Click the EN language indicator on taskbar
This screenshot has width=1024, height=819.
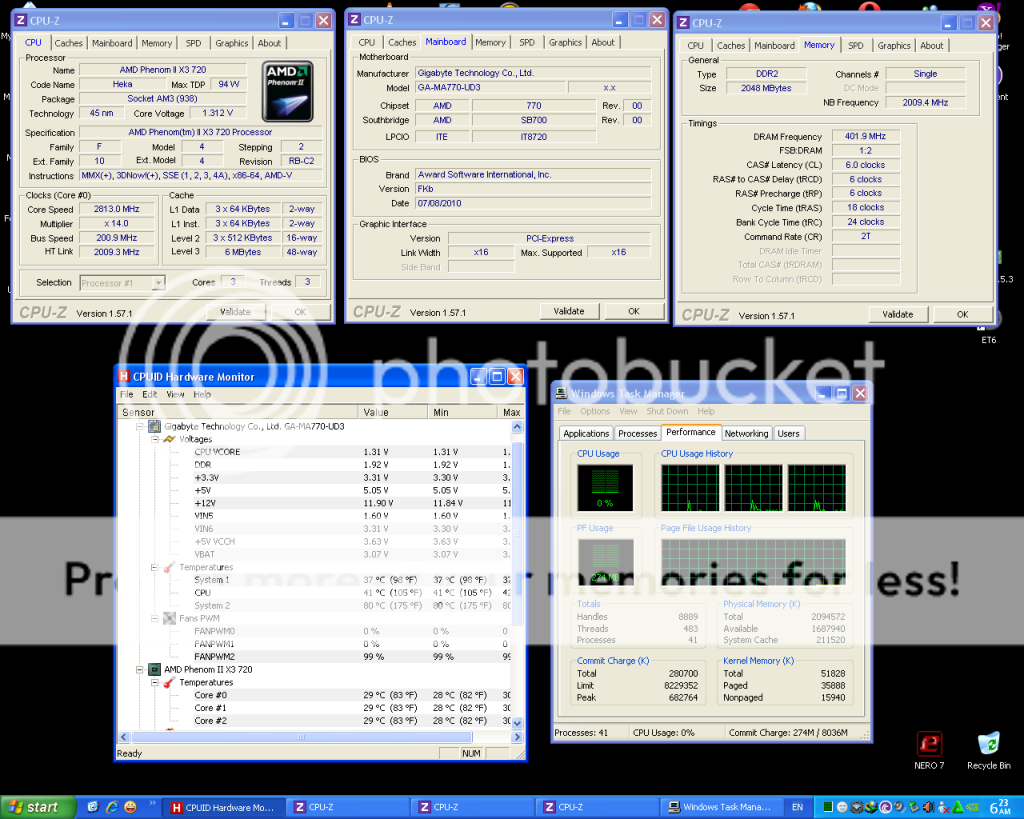coord(797,807)
